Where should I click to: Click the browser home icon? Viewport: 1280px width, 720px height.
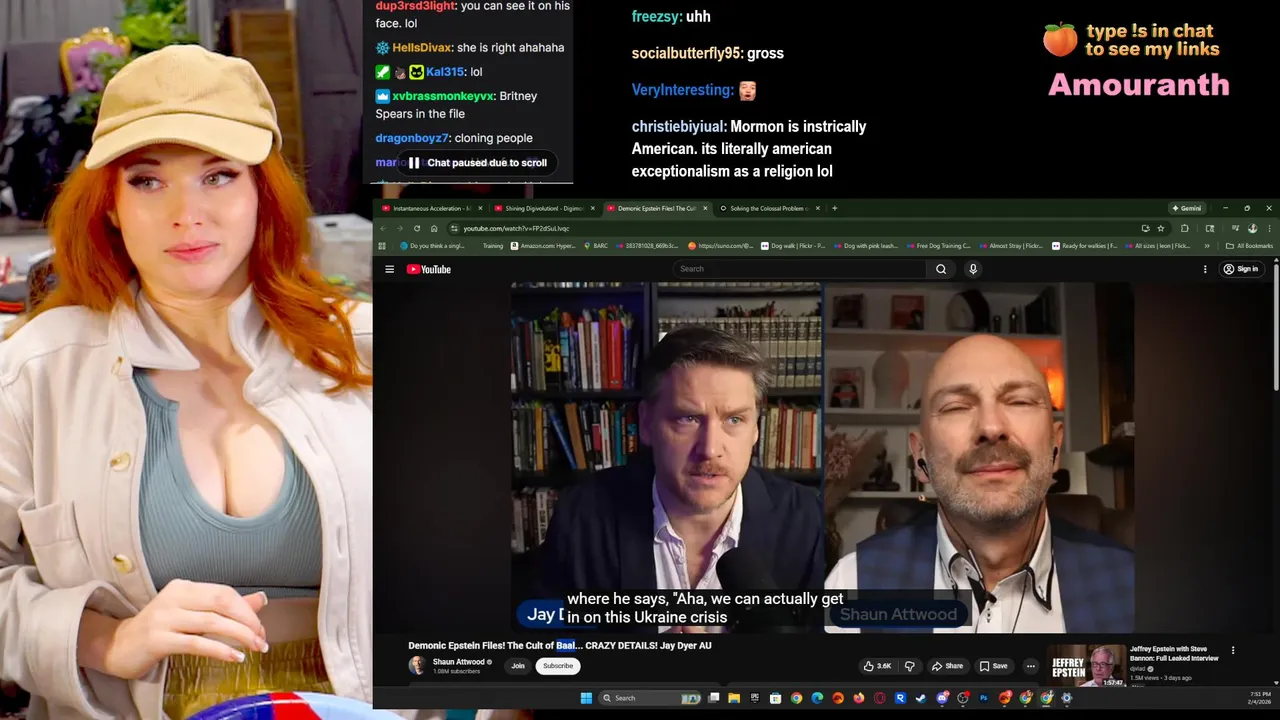point(434,228)
